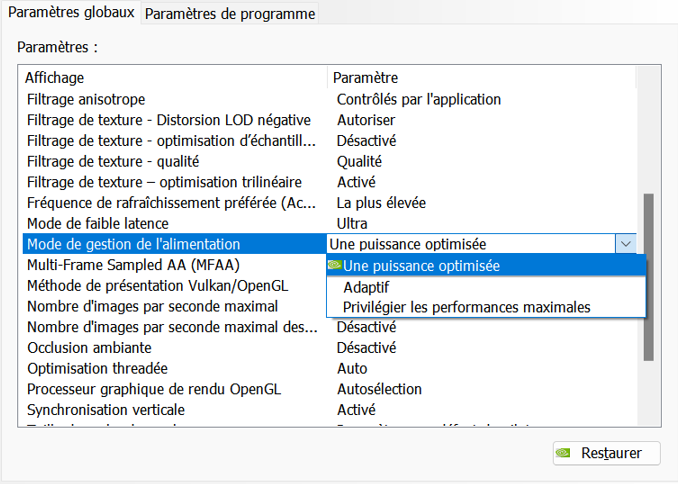Viewport: 678px width, 484px height.
Task: Click the Affichage column header
Action: coord(55,78)
